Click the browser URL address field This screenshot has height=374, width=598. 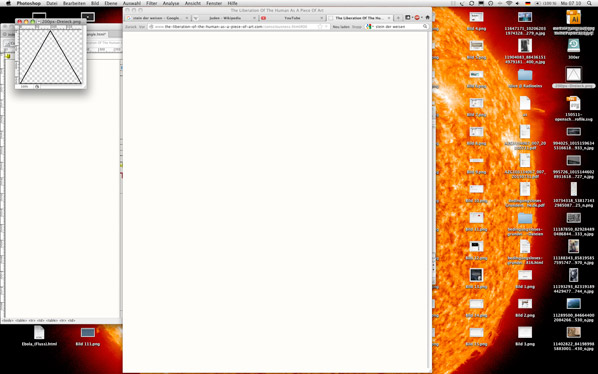239,27
